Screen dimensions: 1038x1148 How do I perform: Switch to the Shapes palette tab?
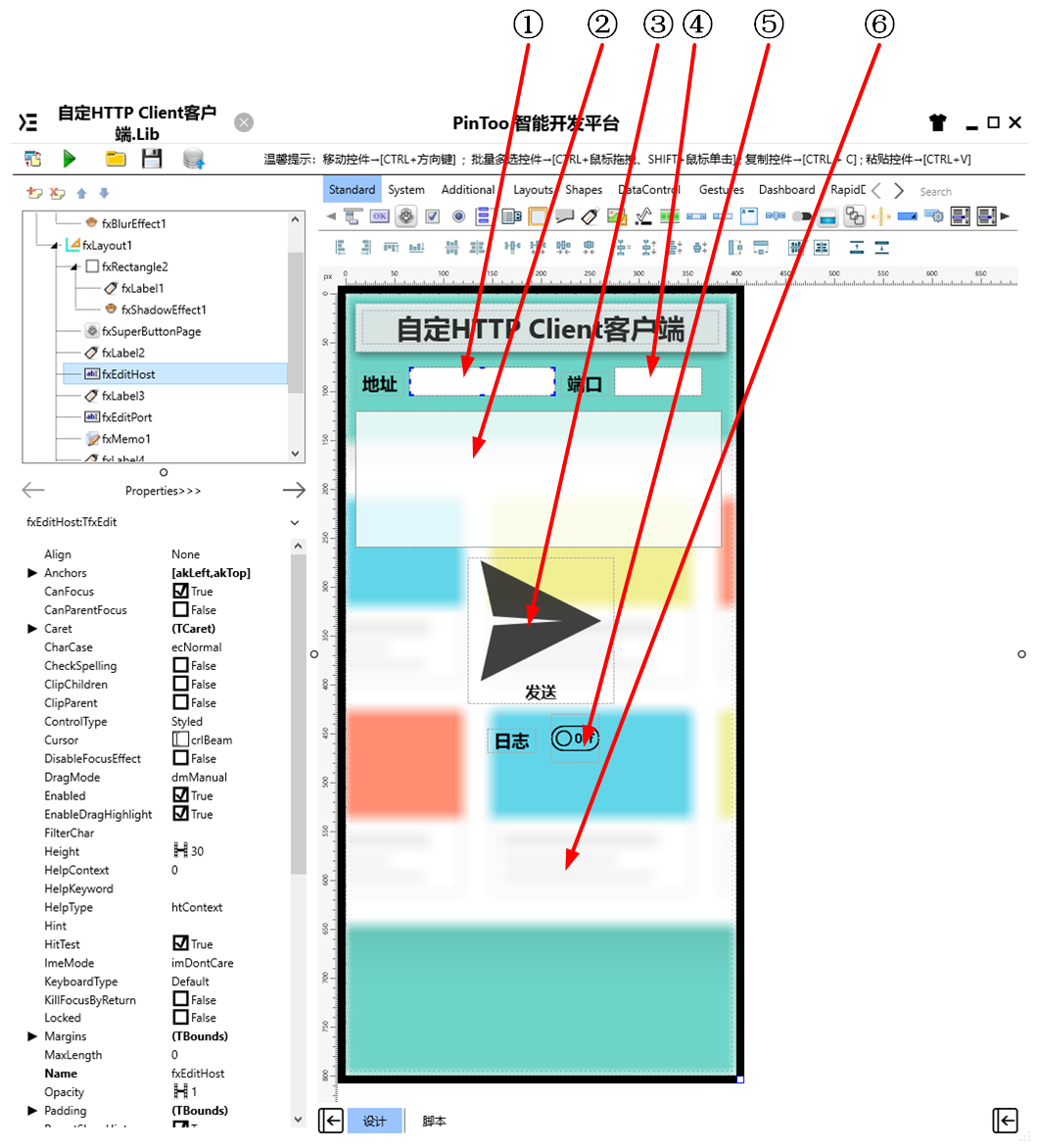click(584, 190)
